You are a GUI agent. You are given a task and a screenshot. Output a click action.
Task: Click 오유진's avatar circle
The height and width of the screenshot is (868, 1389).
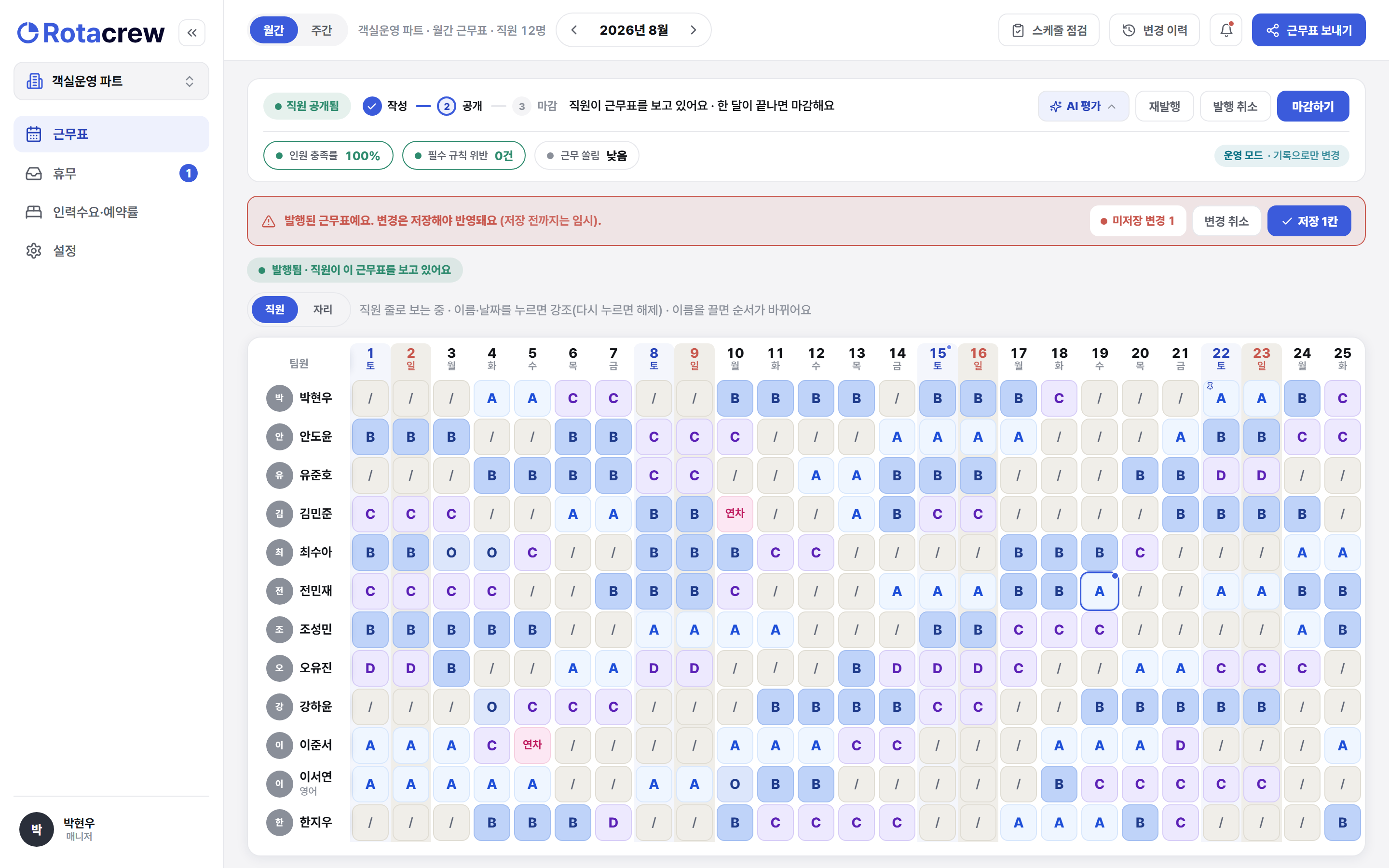[x=280, y=668]
